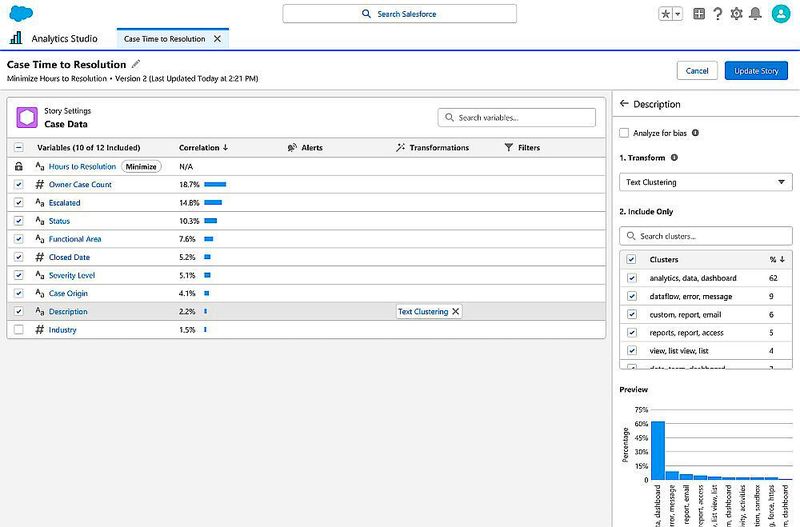
Task: Click the Owner Case Count correlation bar
Action: point(215,184)
